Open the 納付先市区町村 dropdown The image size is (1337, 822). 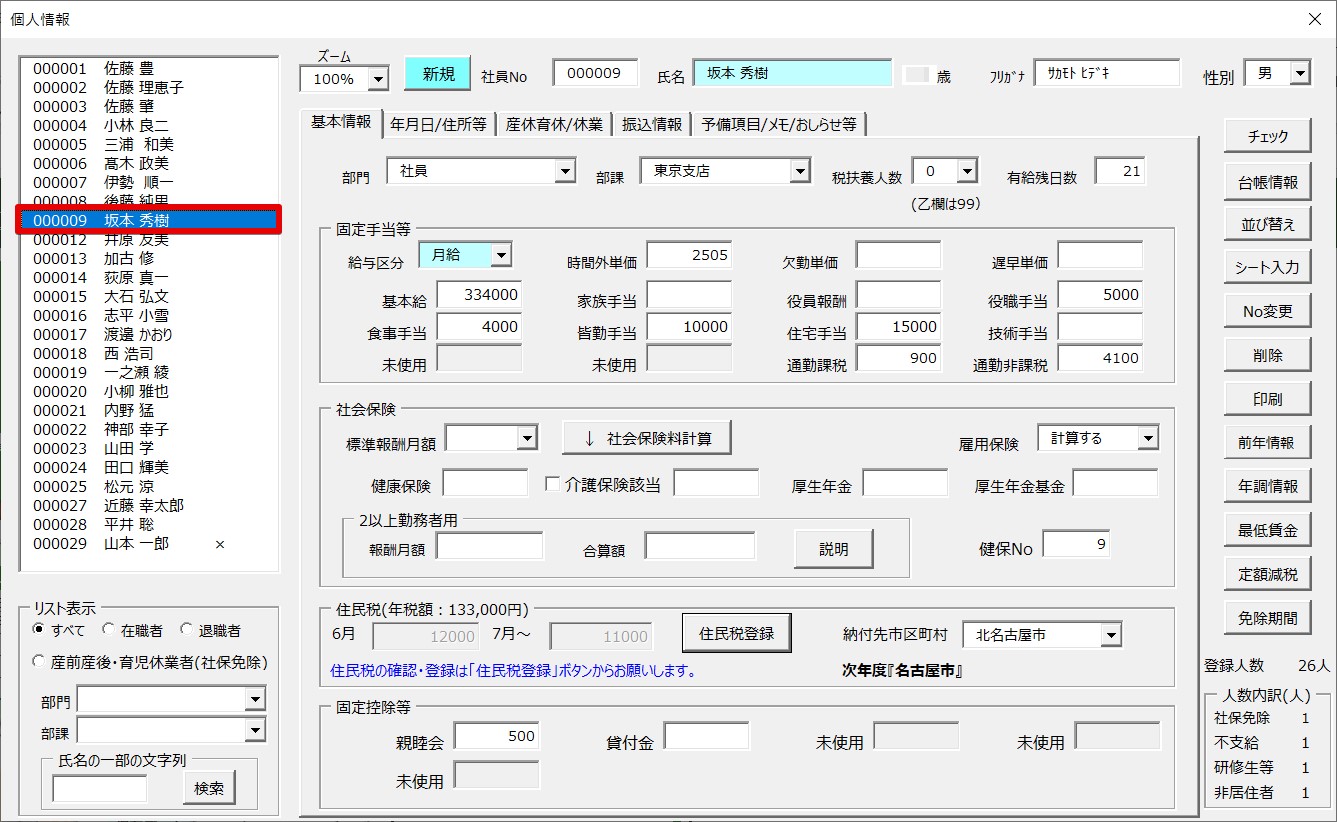coord(1110,635)
